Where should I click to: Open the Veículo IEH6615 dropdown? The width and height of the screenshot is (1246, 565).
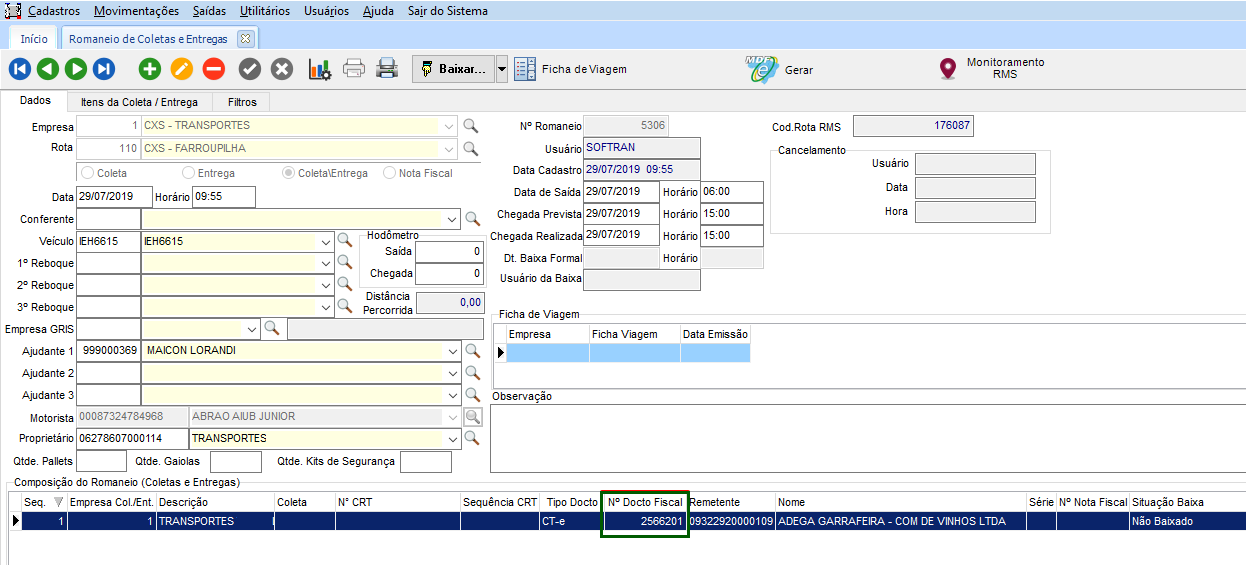tap(326, 241)
